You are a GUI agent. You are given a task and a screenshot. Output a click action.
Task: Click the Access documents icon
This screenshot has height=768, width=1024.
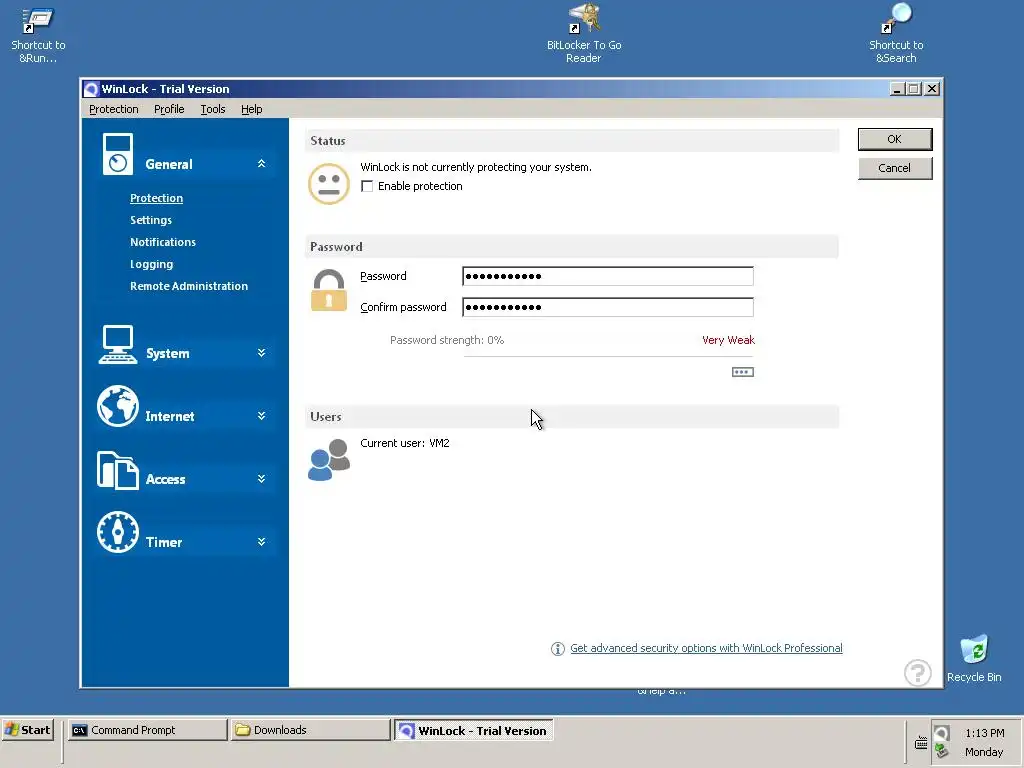(x=118, y=470)
